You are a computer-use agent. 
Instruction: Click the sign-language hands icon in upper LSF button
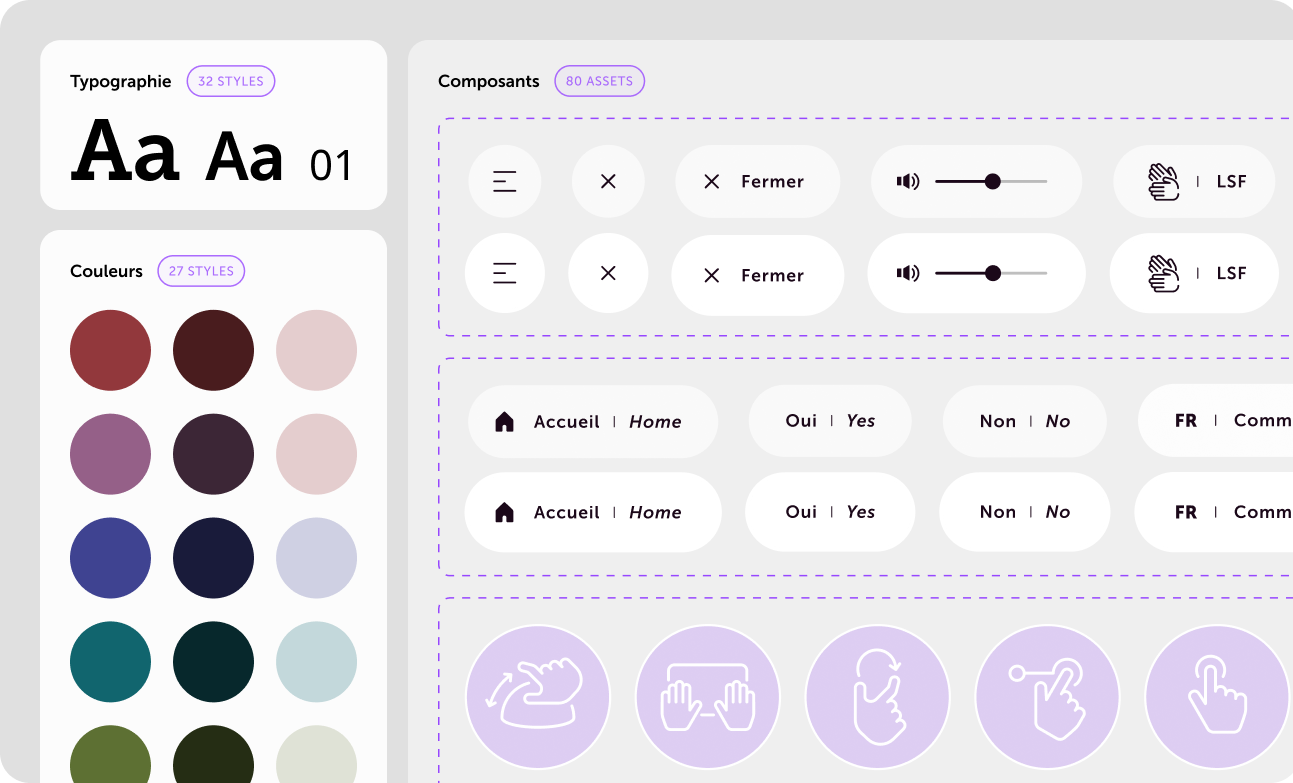[x=1163, y=182]
